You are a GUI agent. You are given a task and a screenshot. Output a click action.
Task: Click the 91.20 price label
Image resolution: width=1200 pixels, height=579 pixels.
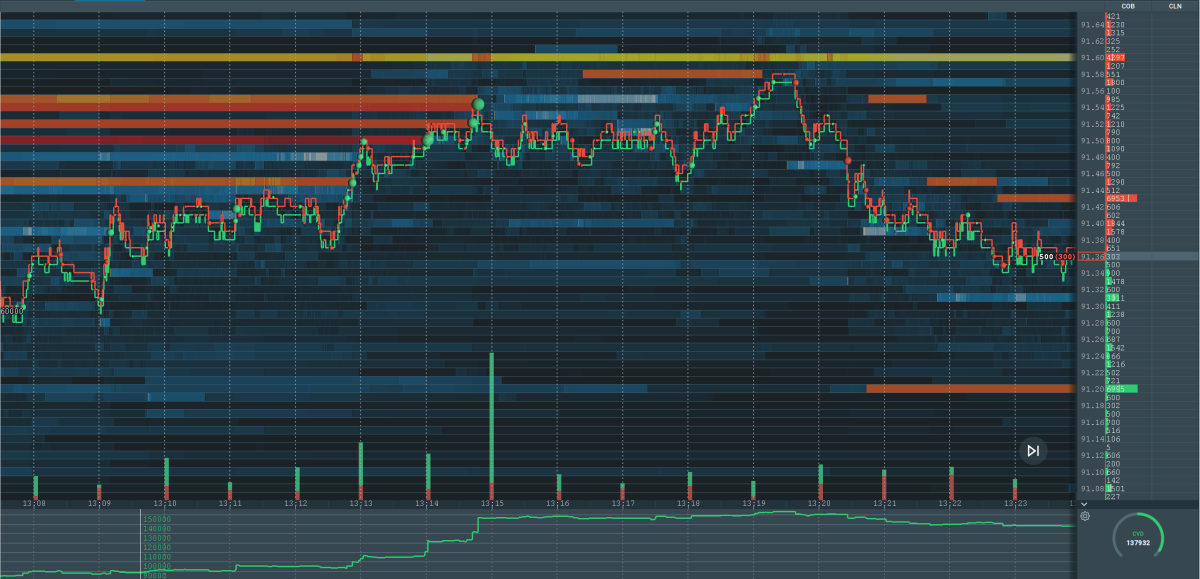click(1090, 388)
